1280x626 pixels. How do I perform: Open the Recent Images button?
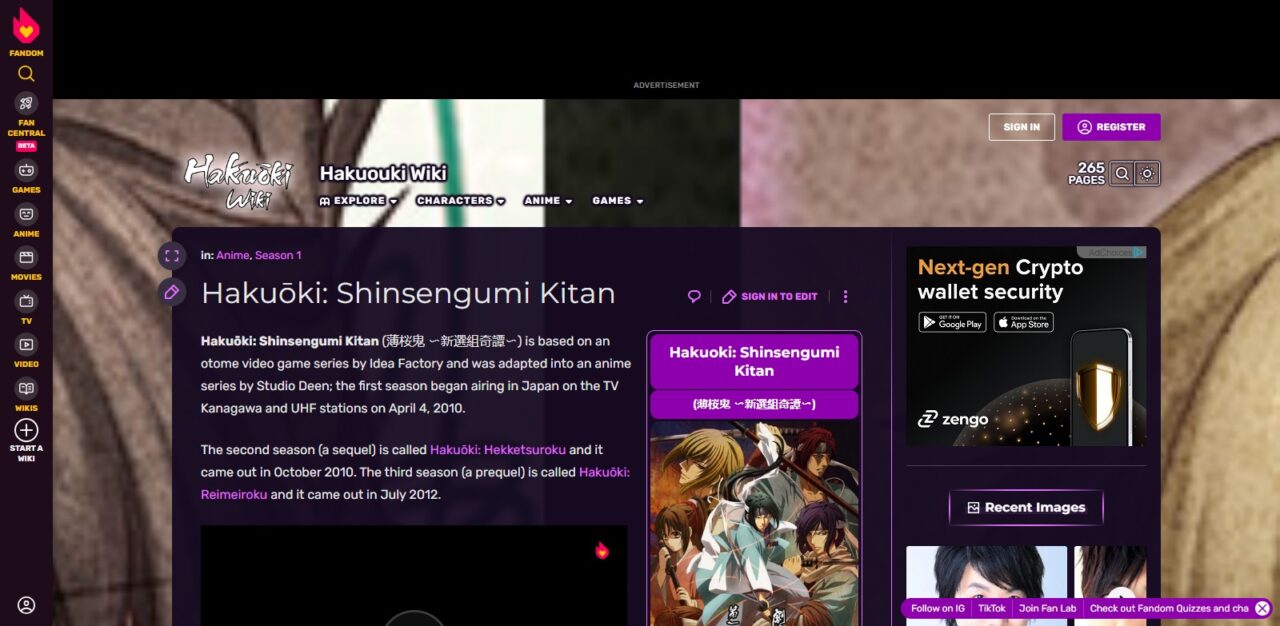1026,508
